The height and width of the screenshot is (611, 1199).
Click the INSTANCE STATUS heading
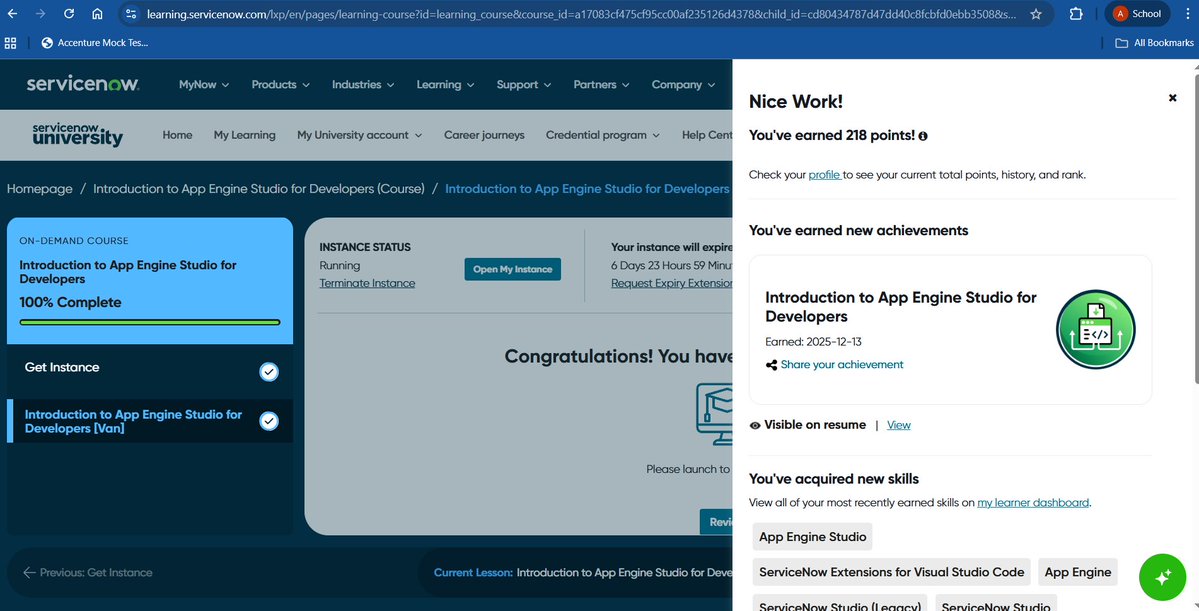(365, 247)
